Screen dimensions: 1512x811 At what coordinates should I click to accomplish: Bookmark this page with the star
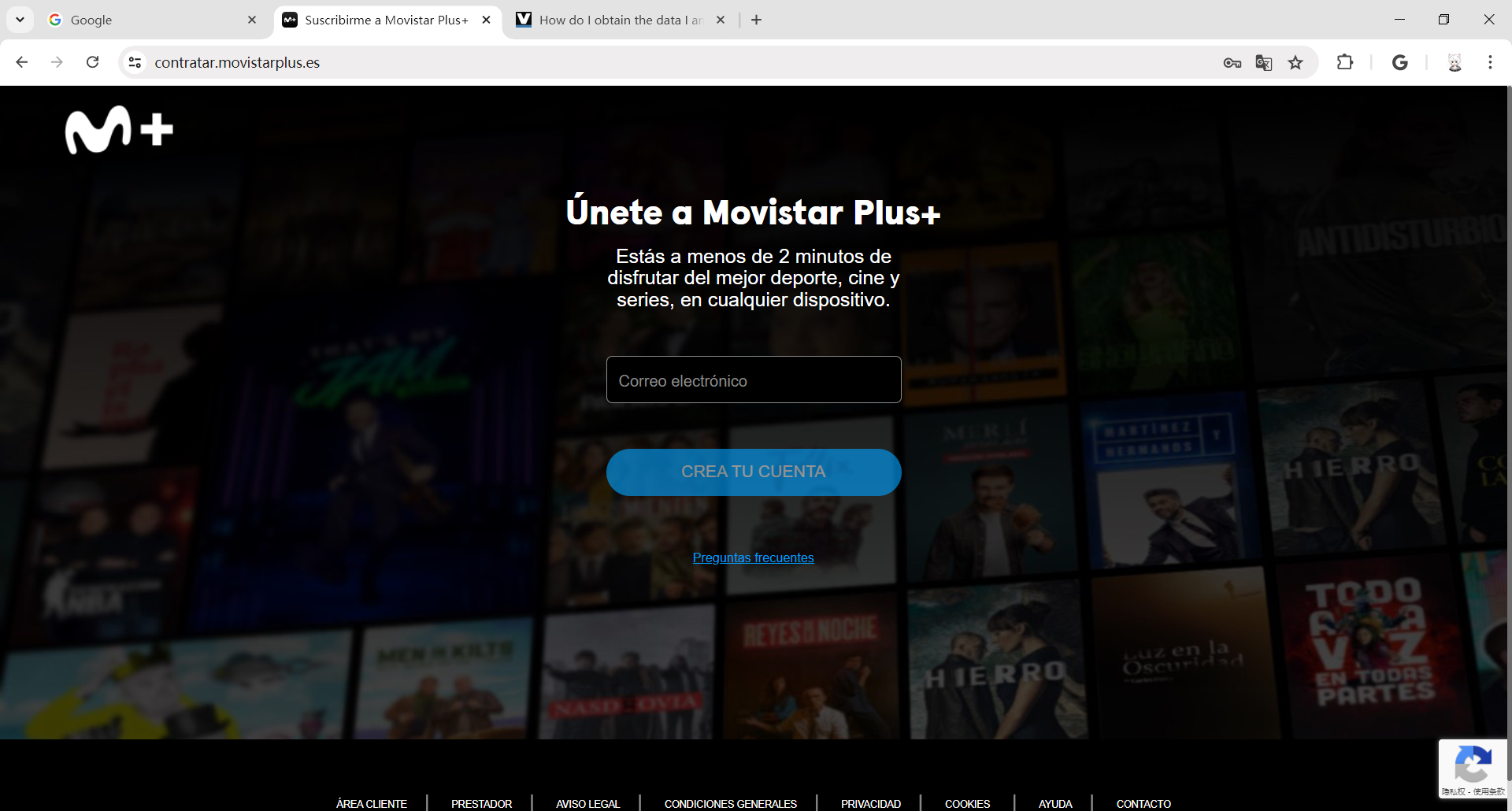point(1295,63)
